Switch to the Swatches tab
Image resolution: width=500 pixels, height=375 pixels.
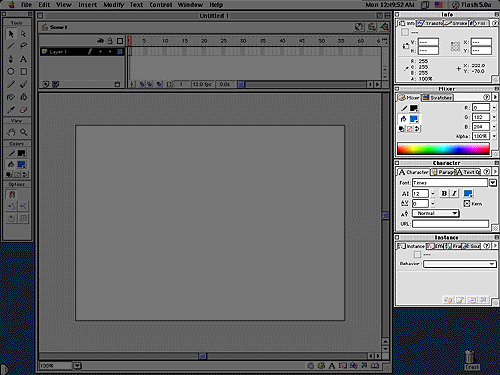[437, 97]
